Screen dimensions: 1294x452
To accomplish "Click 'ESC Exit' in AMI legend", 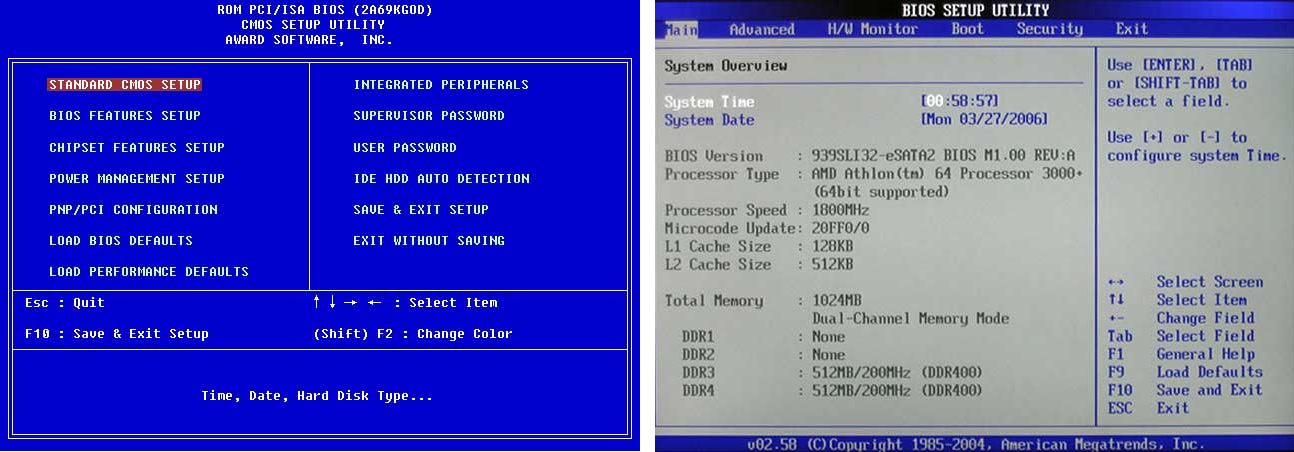I will [x=1148, y=408].
